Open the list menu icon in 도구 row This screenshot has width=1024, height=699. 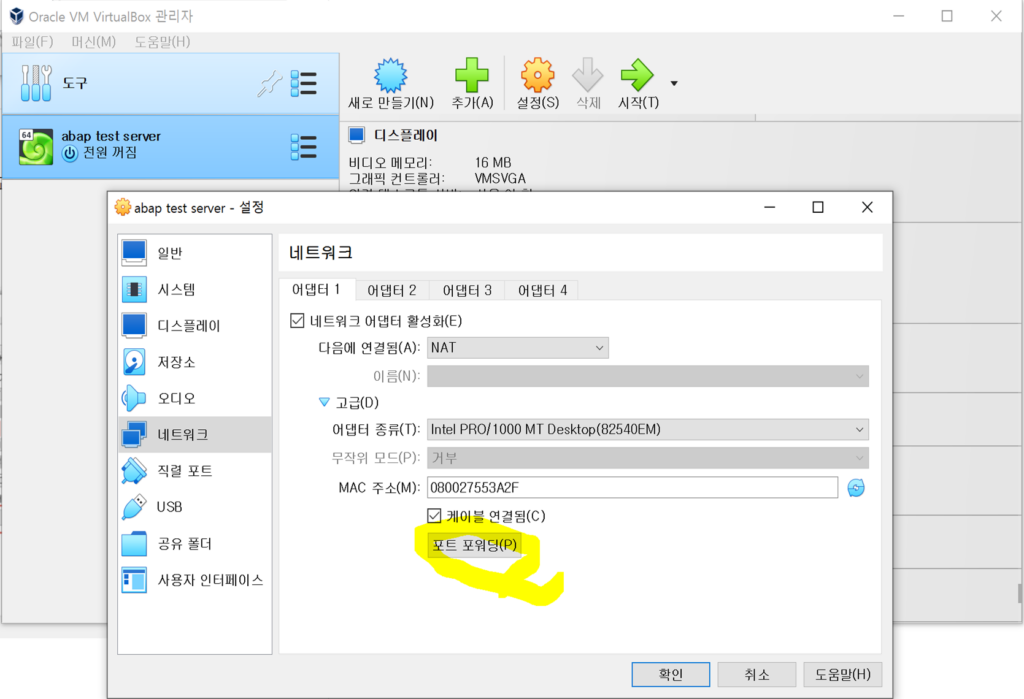[304, 84]
